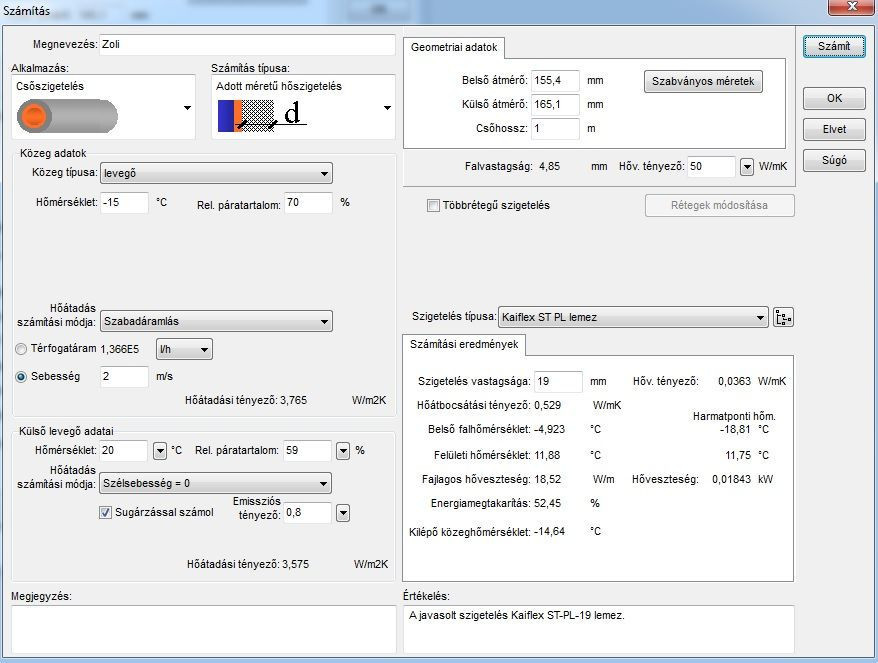Select the Térfogatáram radio button
The height and width of the screenshot is (663, 878).
pyautogui.click(x=21, y=349)
